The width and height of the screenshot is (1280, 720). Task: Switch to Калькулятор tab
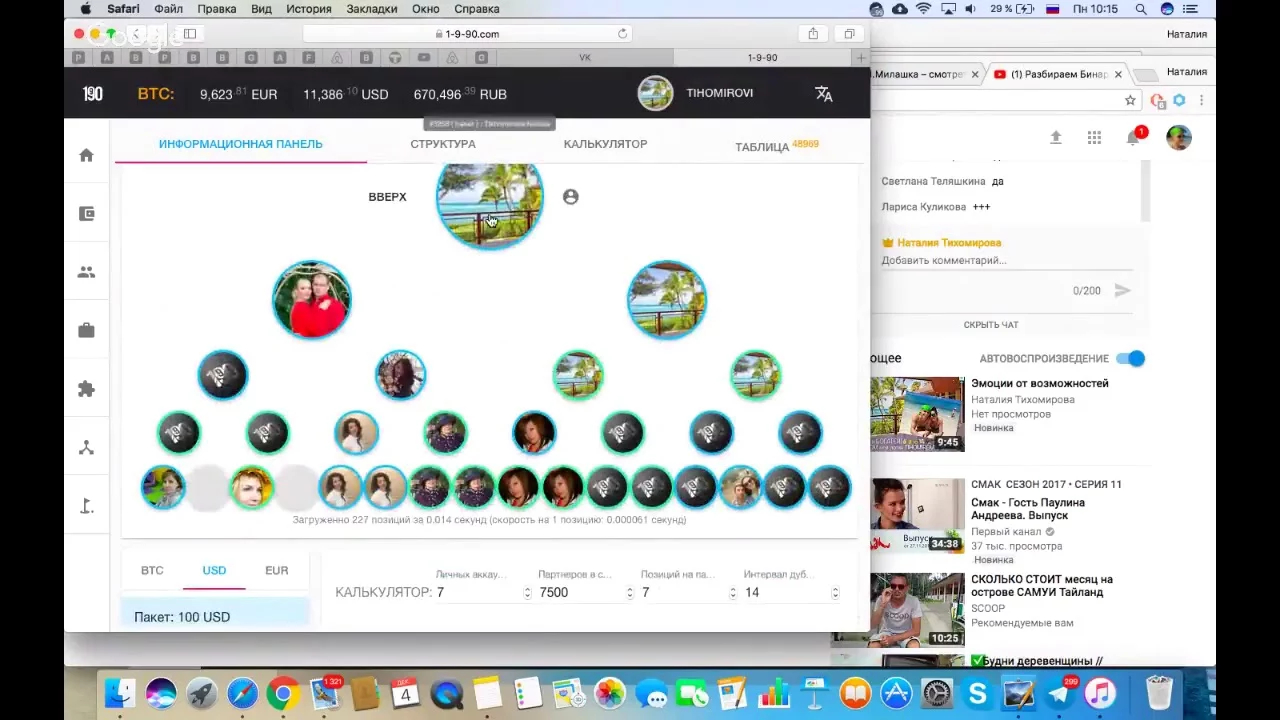pos(605,144)
